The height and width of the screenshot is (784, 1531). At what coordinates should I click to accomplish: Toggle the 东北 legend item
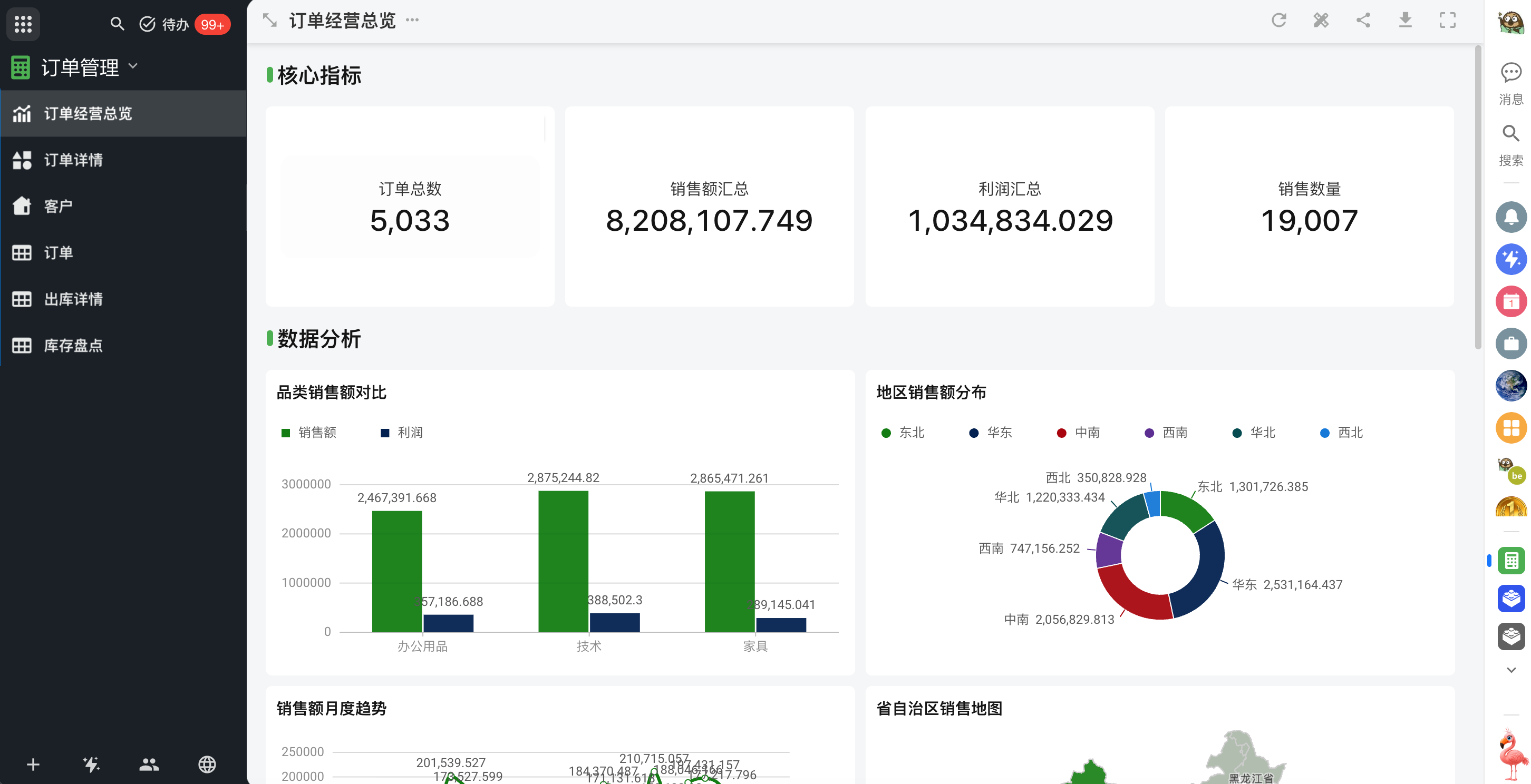pyautogui.click(x=904, y=433)
